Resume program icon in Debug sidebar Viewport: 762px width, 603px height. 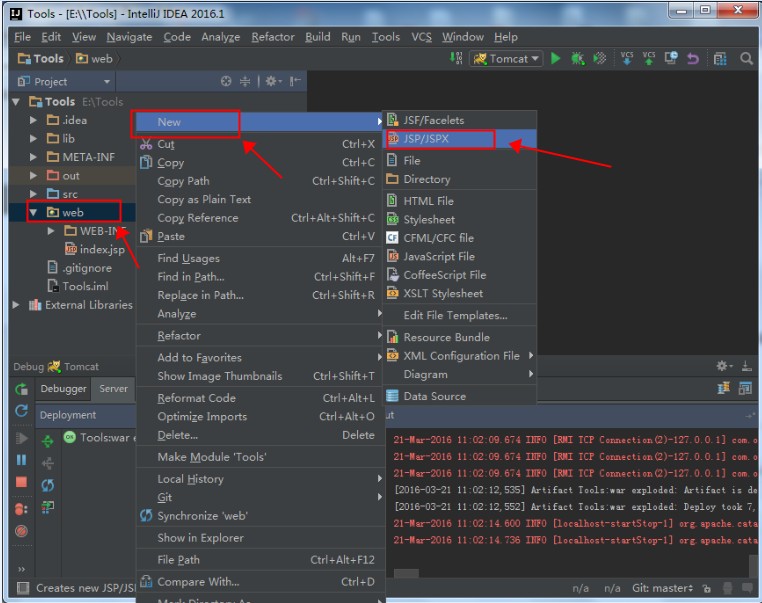point(21,438)
